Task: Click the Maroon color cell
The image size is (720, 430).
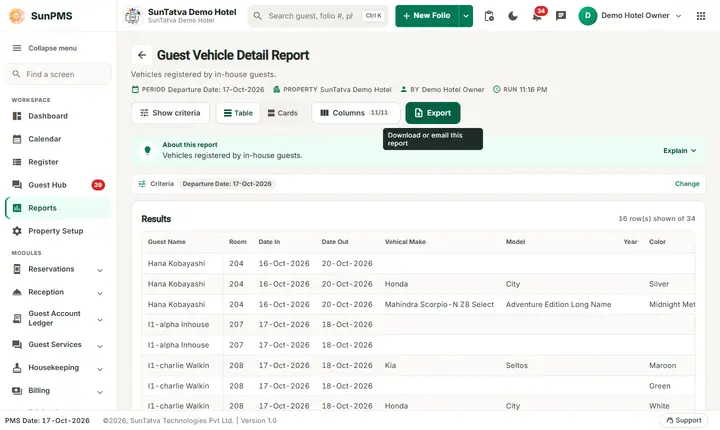Action: click(x=663, y=366)
